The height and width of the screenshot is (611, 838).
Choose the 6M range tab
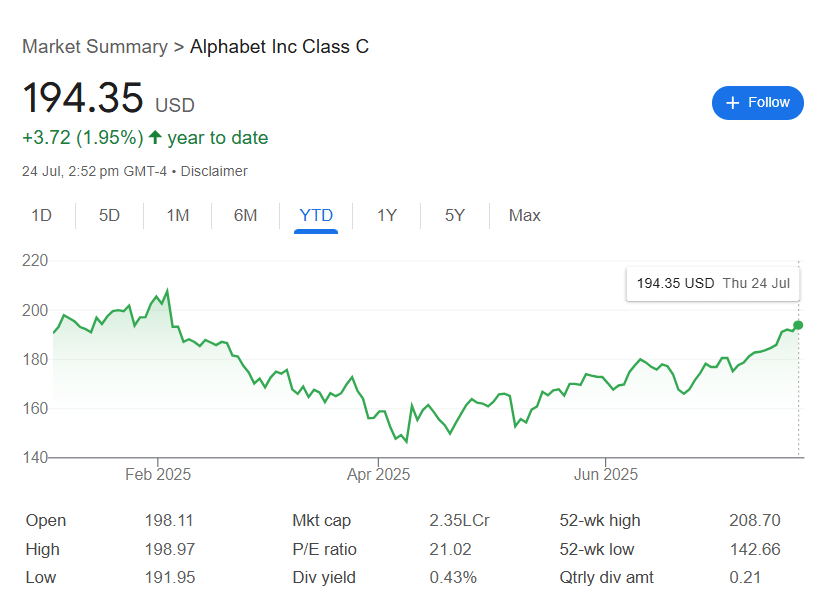click(x=245, y=215)
